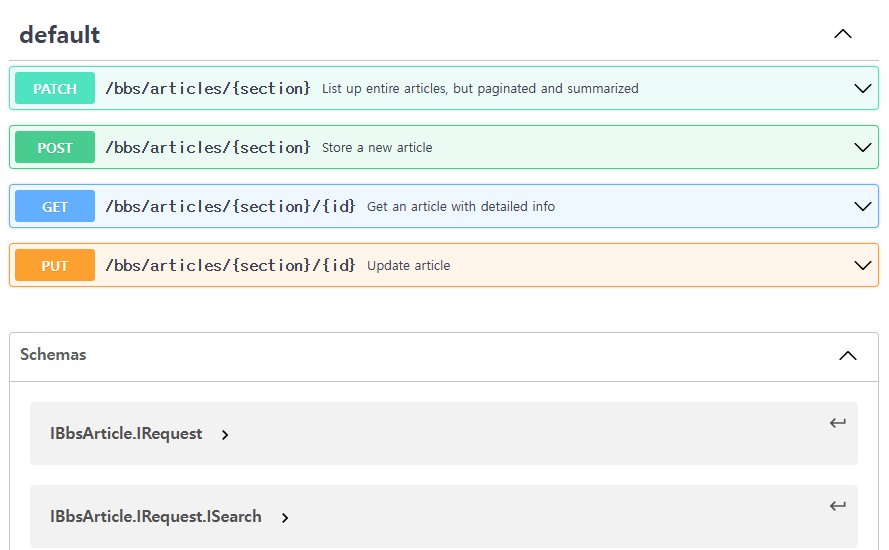Viewport: 889px width, 550px height.
Task: Click the green POST method badge
Action: coord(55,148)
